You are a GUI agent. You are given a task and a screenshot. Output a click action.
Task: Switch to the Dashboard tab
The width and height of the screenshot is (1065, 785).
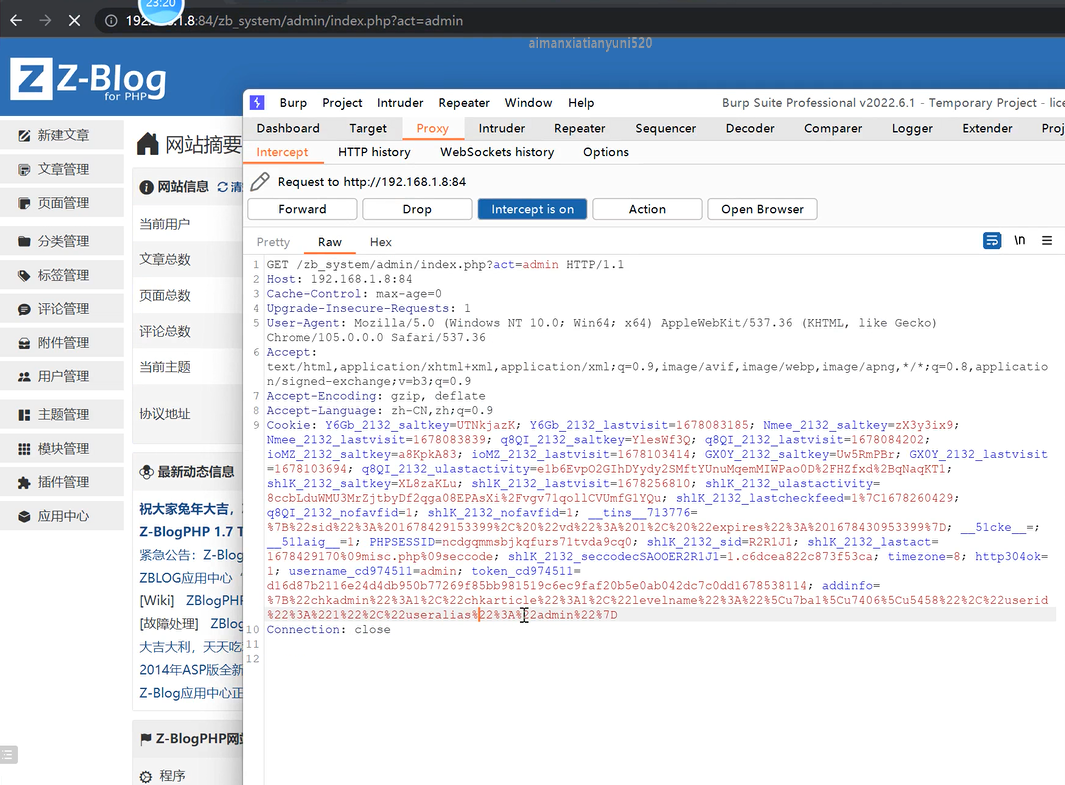click(x=288, y=128)
